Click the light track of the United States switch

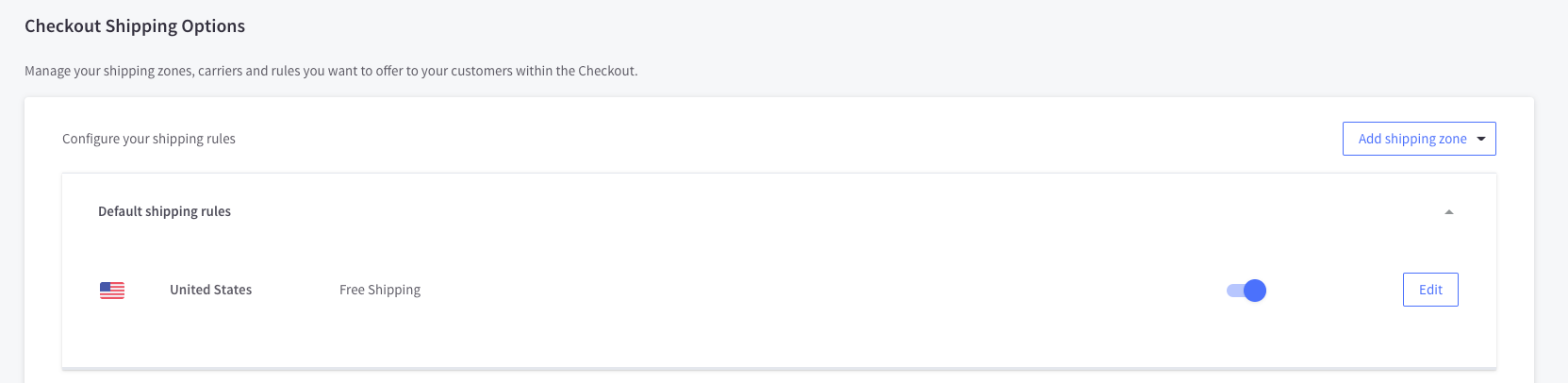click(1234, 291)
